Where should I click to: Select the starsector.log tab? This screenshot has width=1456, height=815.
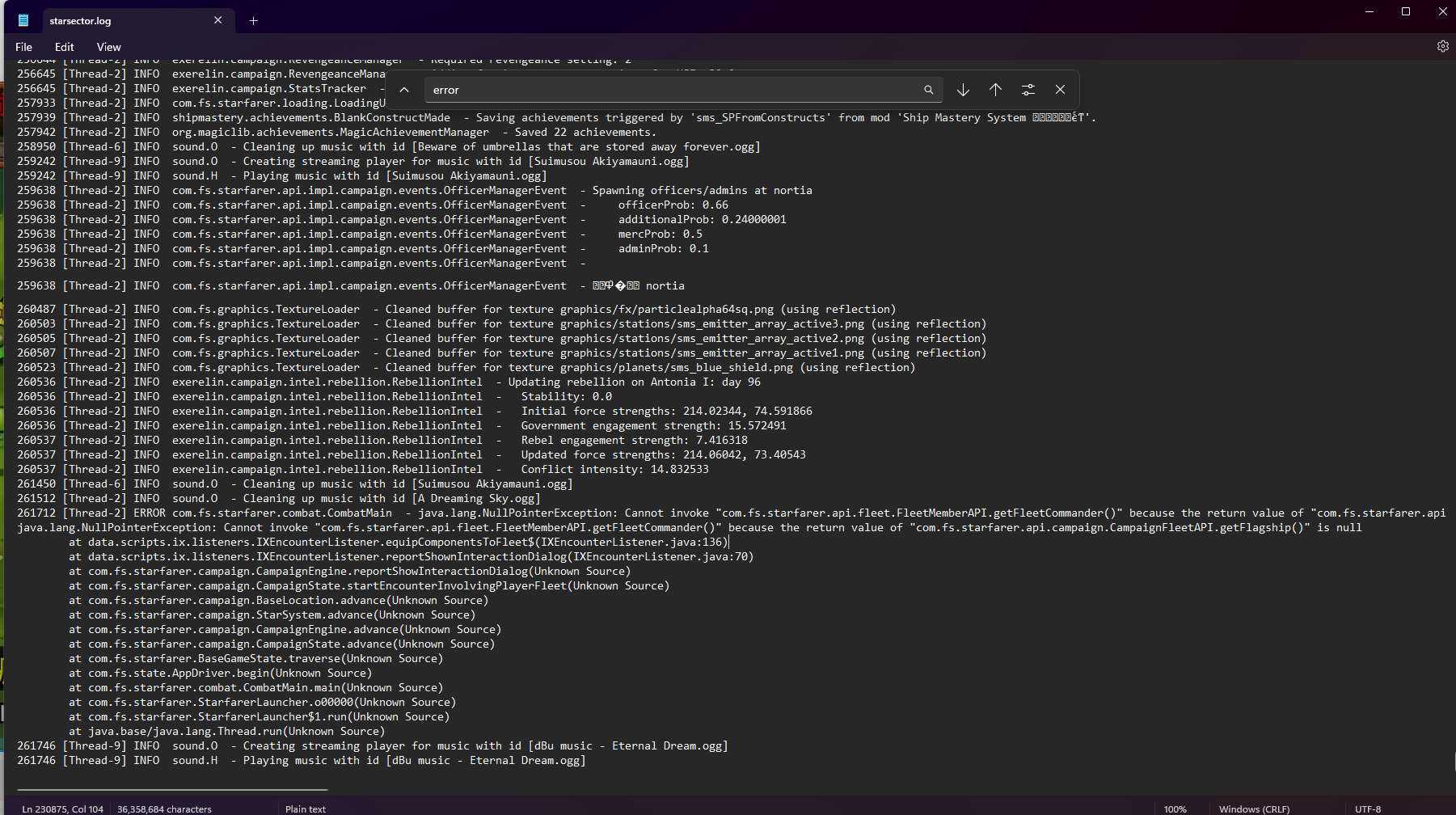[x=113, y=21]
